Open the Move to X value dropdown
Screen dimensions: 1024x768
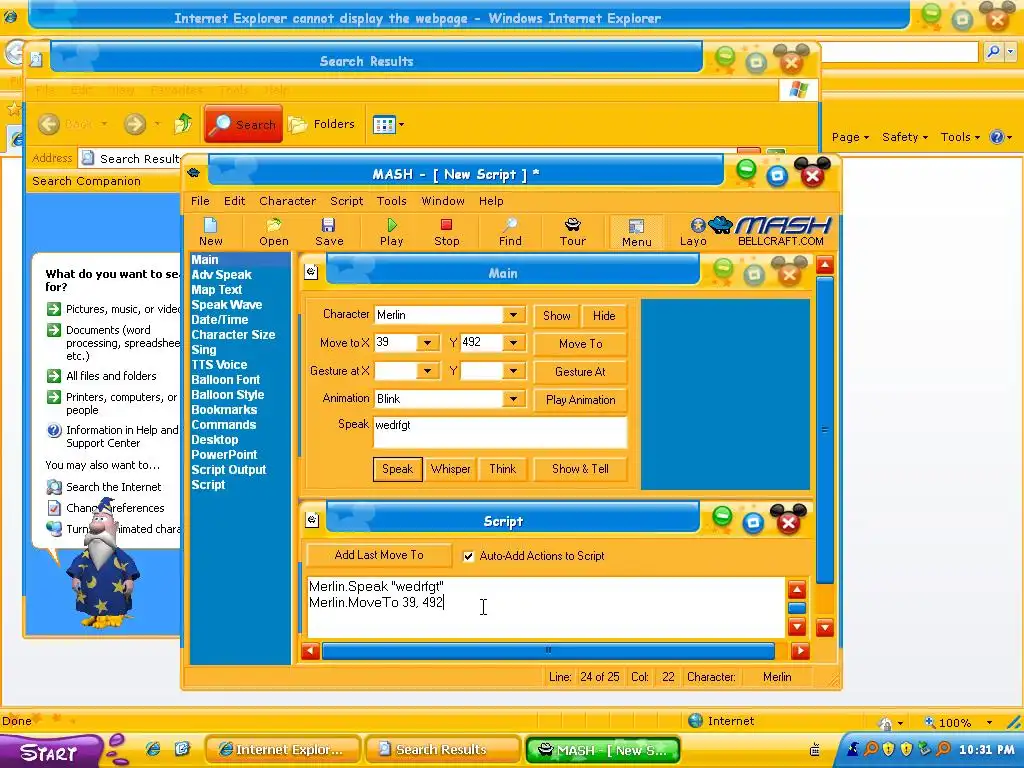[x=427, y=343]
